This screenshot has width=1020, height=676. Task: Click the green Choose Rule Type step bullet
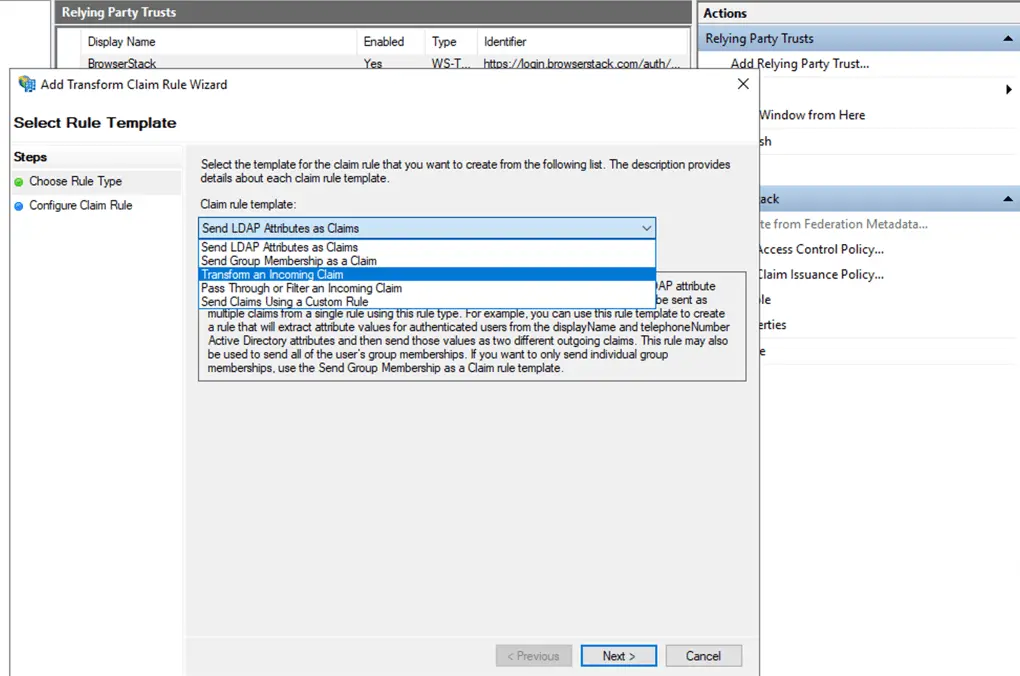(19, 182)
